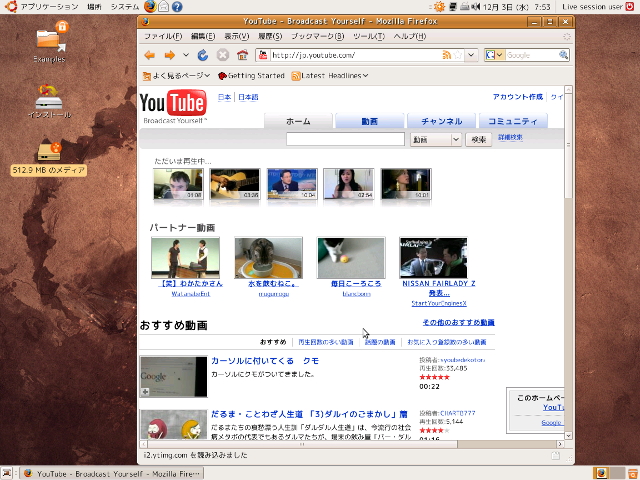
Task: Go to home page via house icon
Action: [242, 55]
